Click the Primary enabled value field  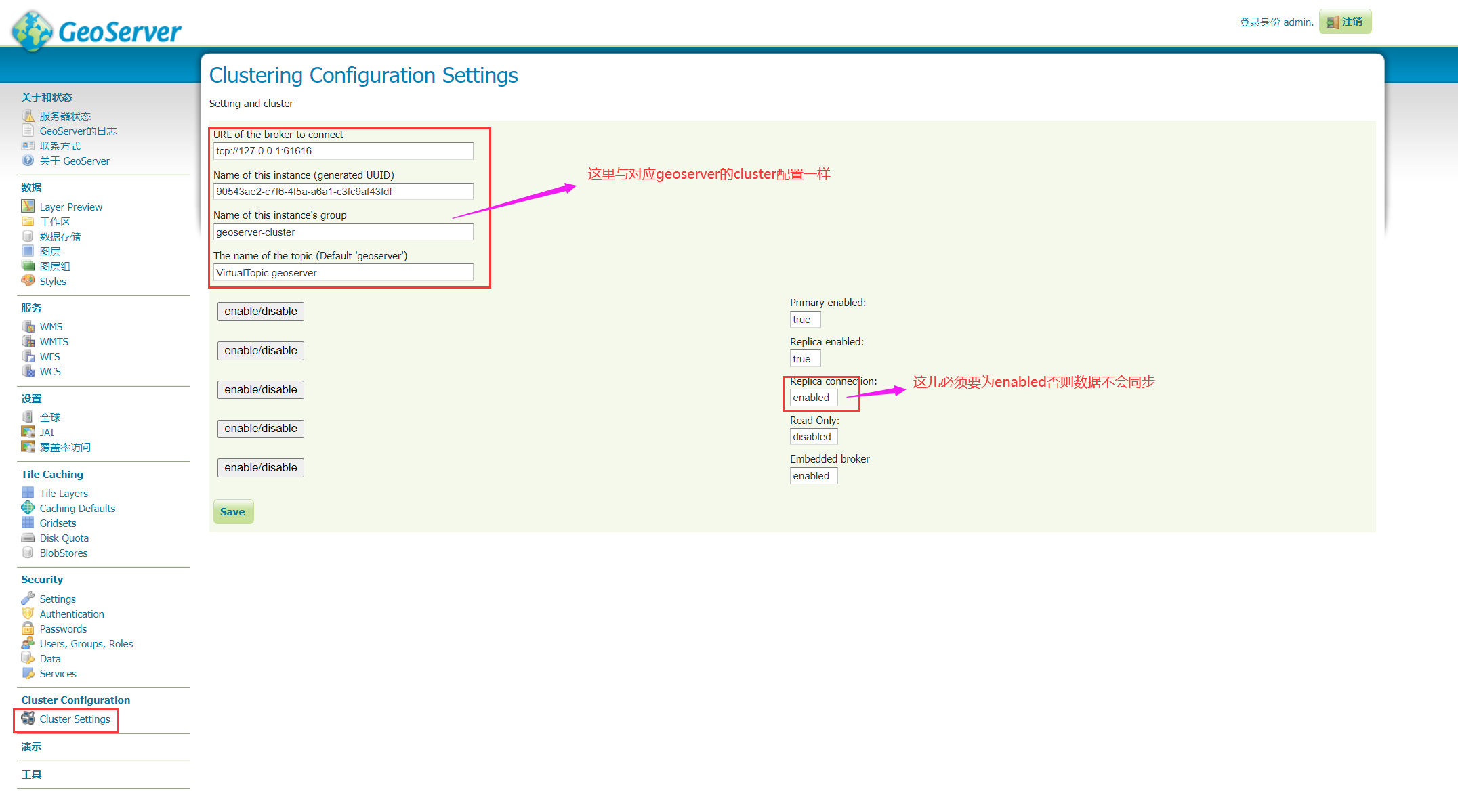pyautogui.click(x=806, y=320)
